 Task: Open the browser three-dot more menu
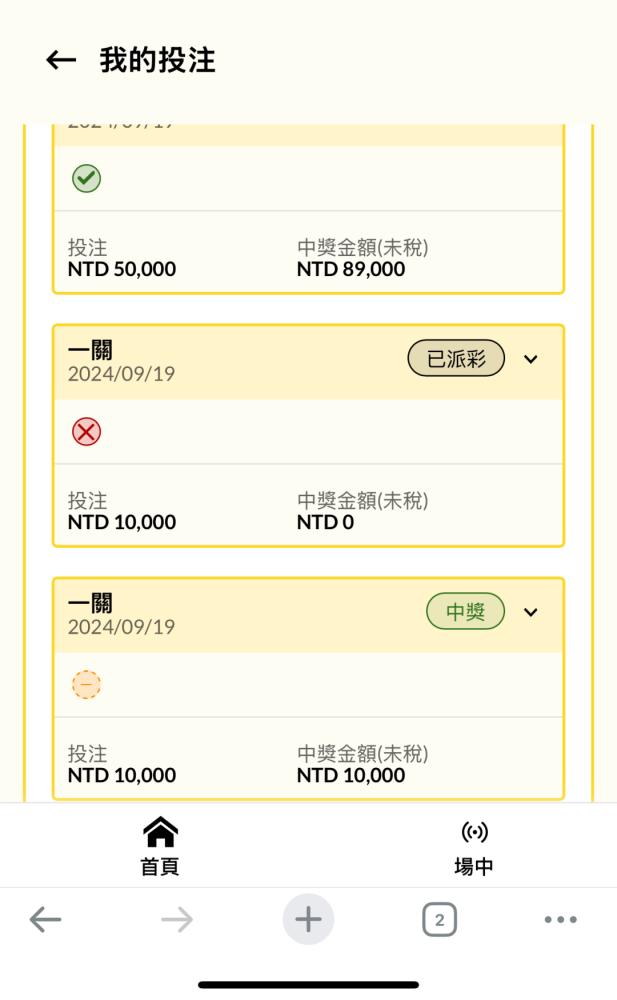(561, 920)
